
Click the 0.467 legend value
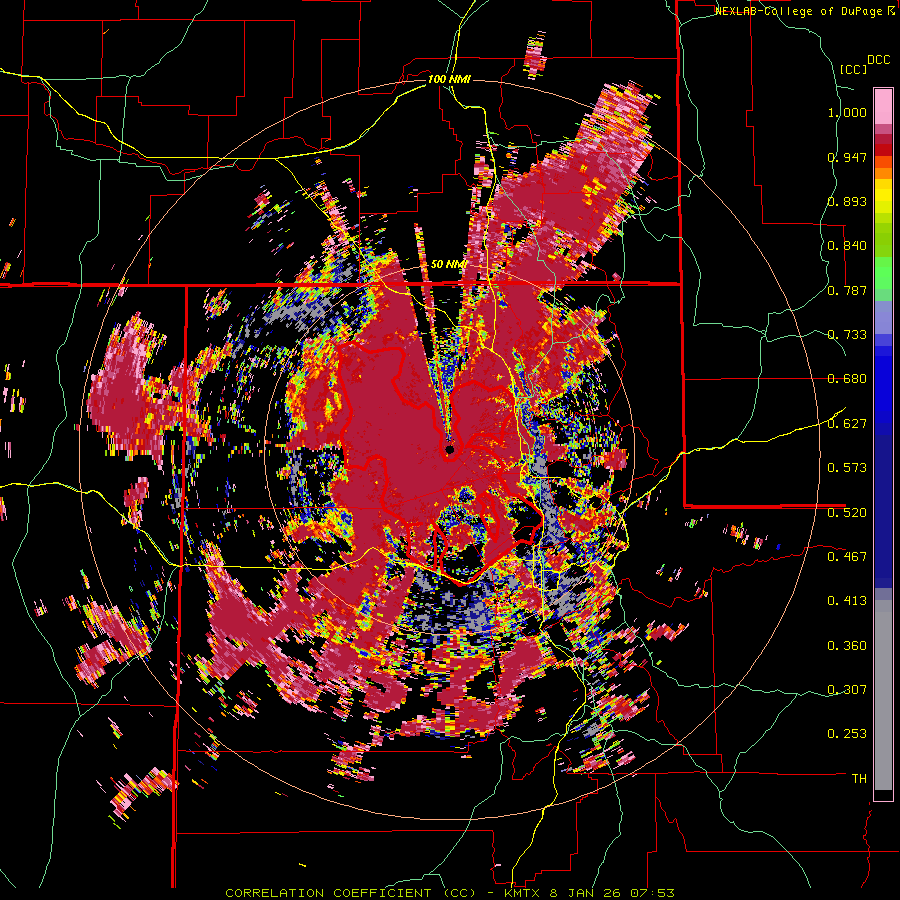click(x=847, y=556)
